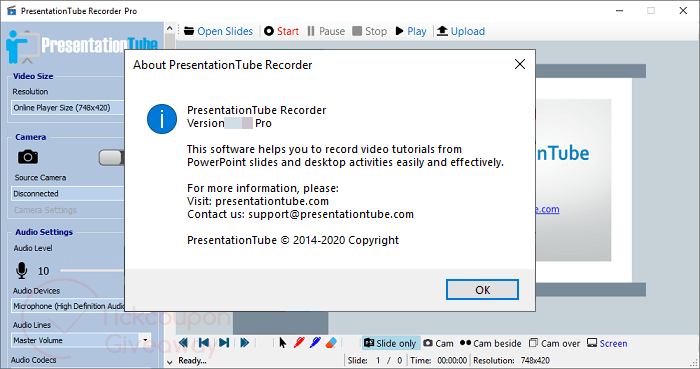Switch to Cam over layout
700x369 pixels.
tap(554, 343)
